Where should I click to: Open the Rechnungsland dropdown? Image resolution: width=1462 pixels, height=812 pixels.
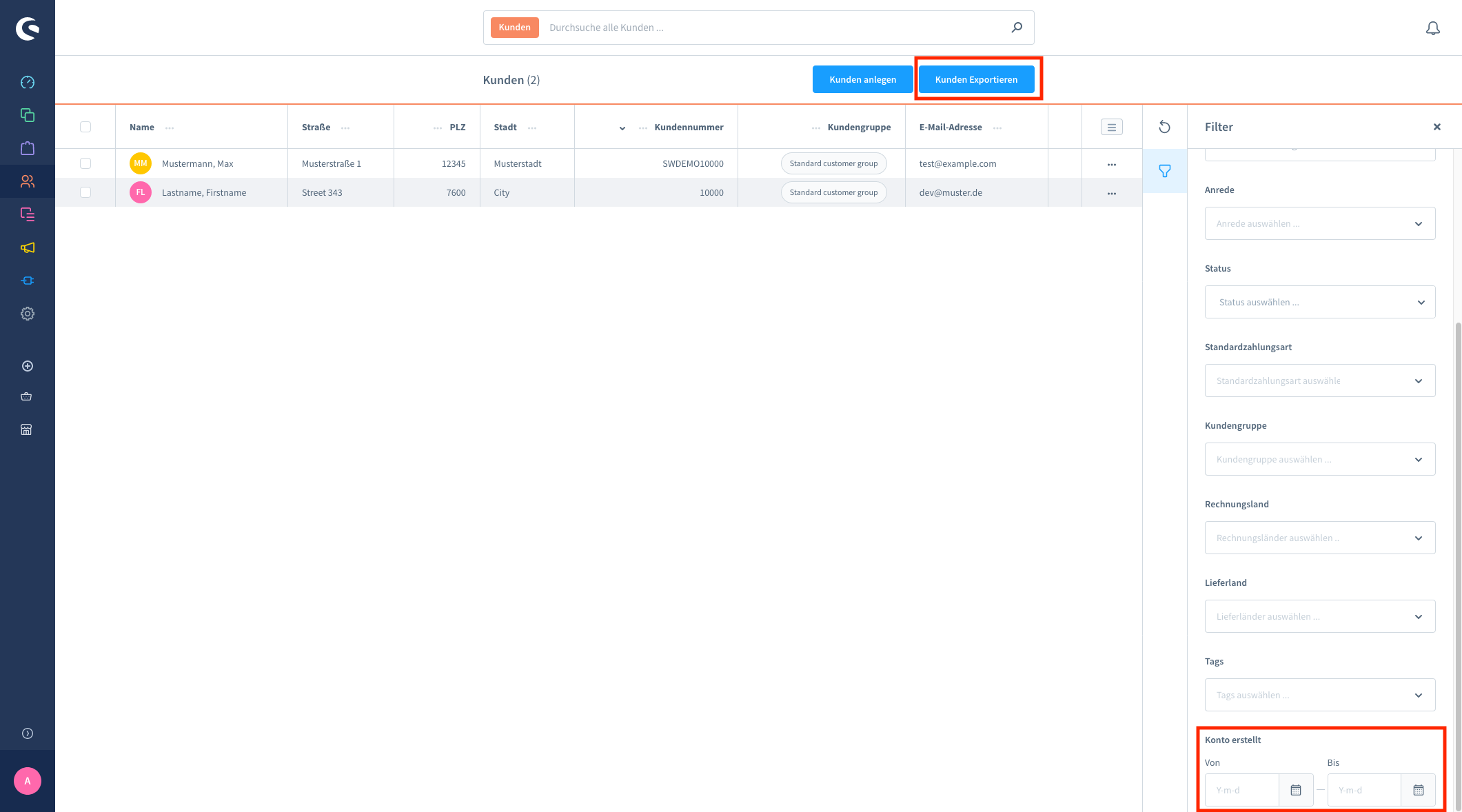(x=1319, y=538)
